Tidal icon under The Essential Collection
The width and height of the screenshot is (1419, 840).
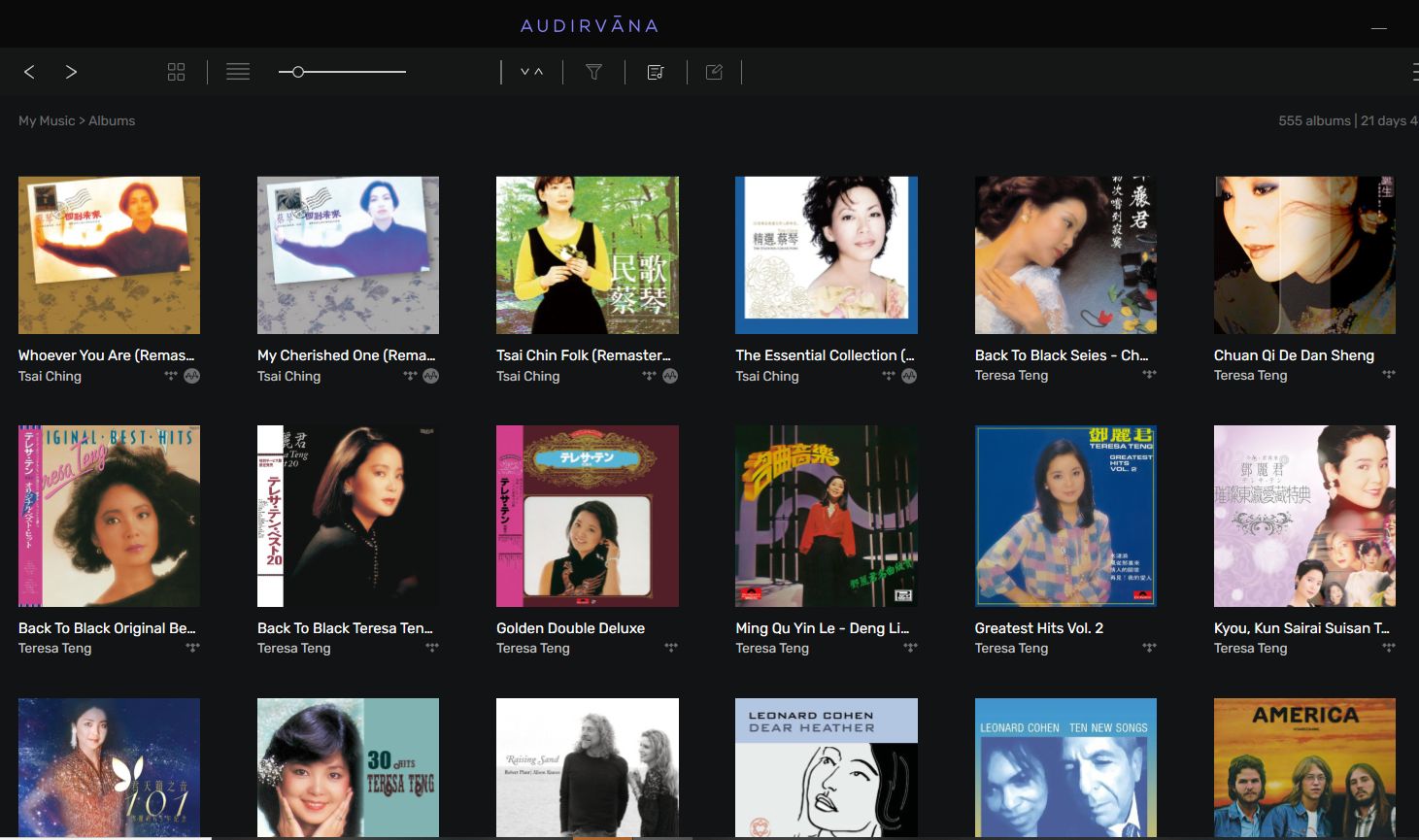point(888,376)
